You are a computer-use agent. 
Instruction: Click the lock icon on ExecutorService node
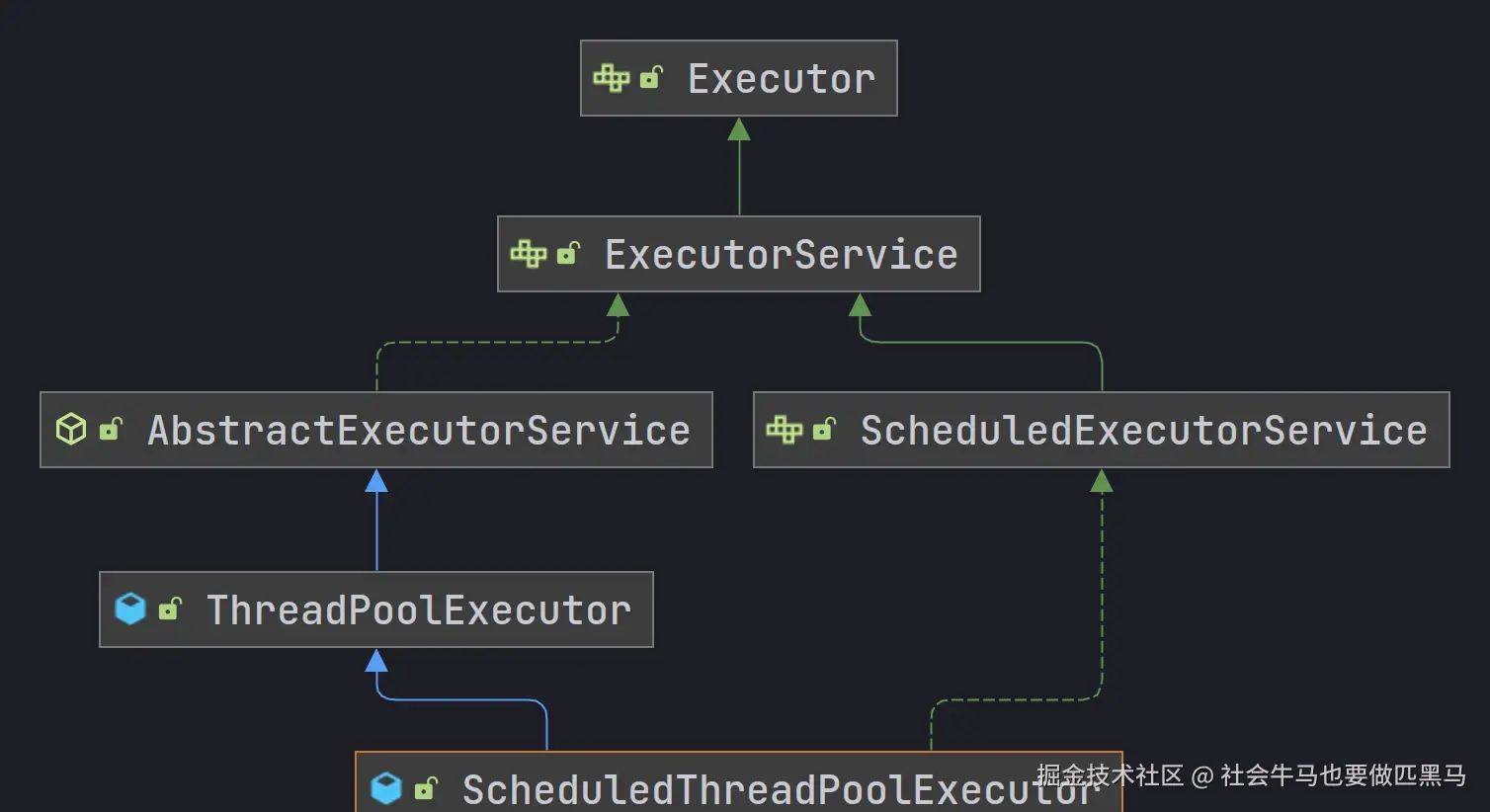568,254
